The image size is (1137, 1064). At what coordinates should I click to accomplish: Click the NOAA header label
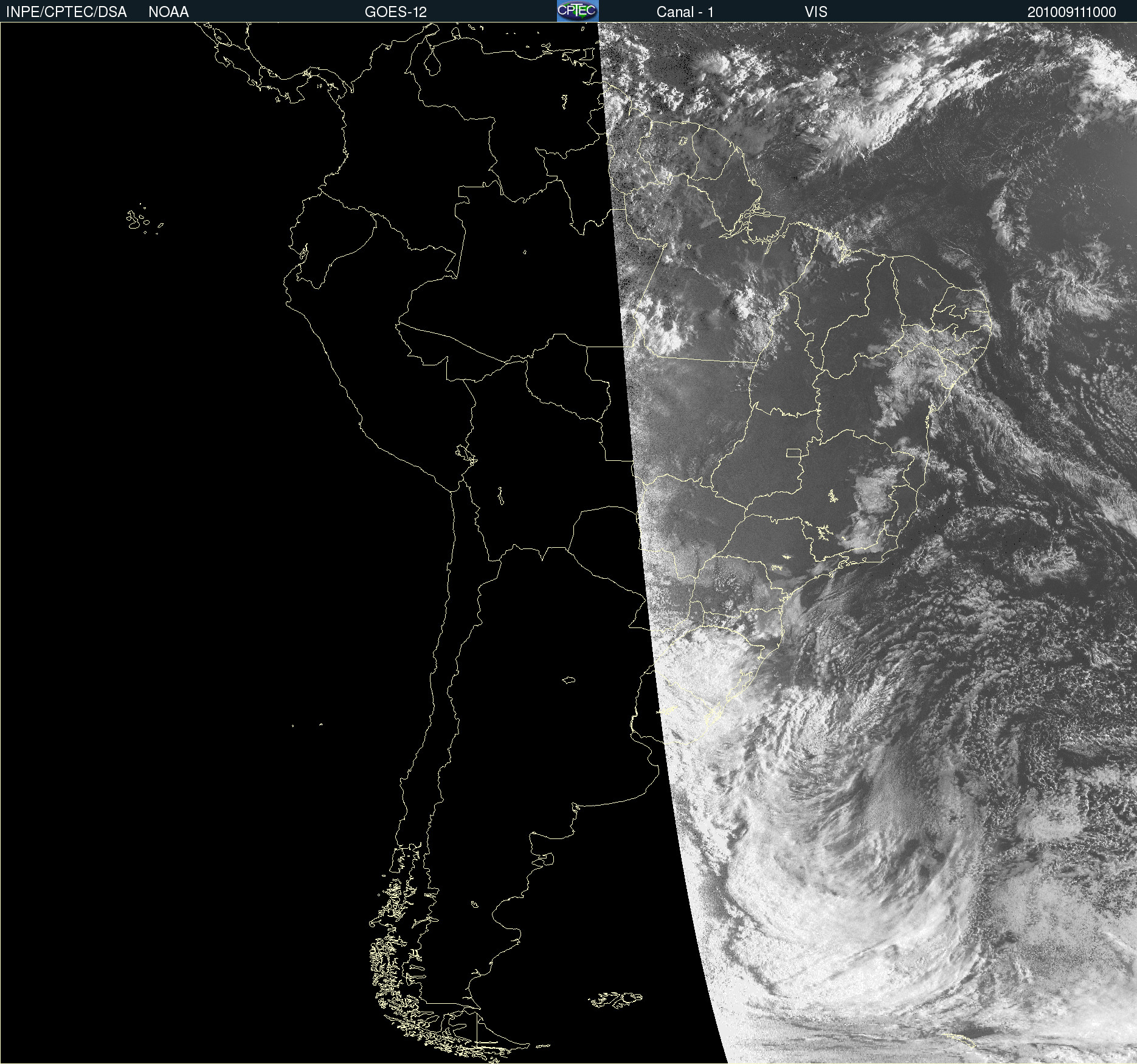[x=168, y=12]
